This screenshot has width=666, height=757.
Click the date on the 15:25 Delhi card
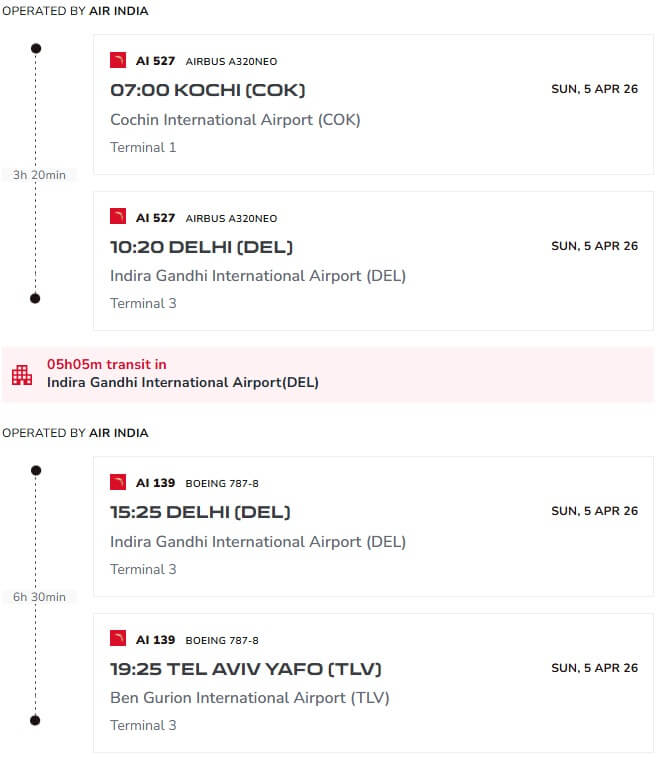[594, 511]
